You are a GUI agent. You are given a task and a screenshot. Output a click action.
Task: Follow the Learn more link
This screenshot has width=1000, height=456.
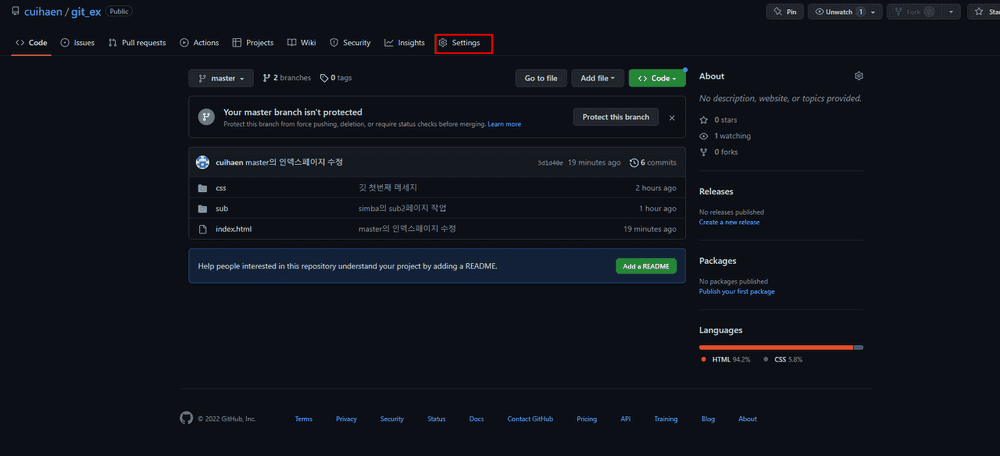click(504, 124)
